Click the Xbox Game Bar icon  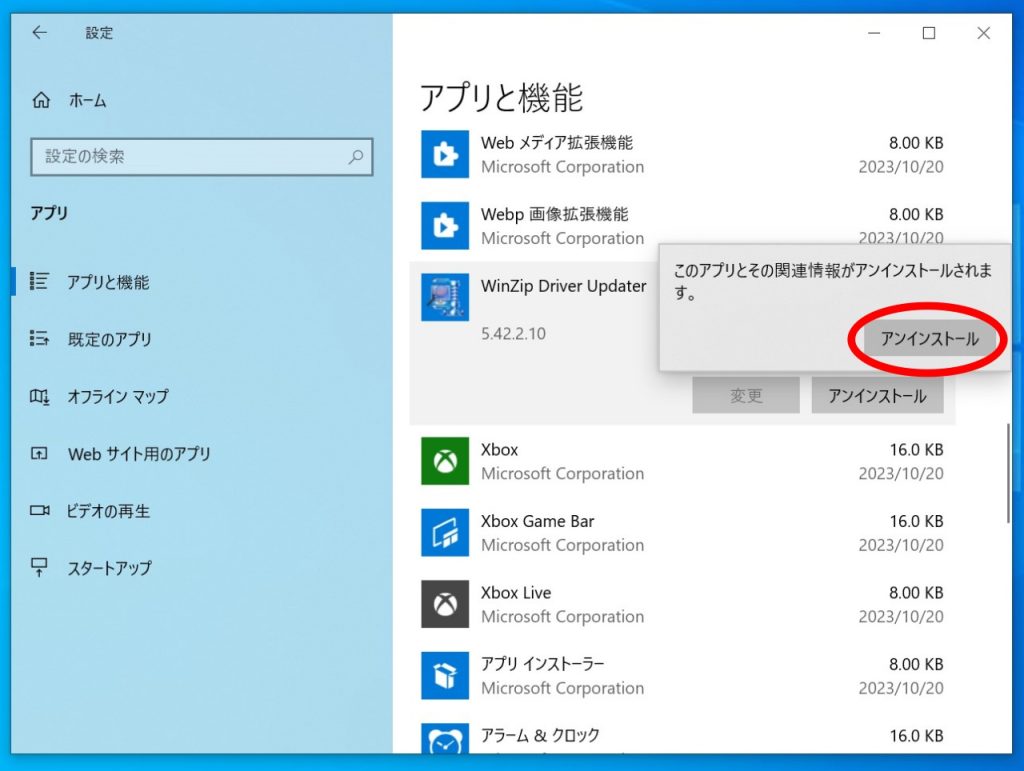444,533
